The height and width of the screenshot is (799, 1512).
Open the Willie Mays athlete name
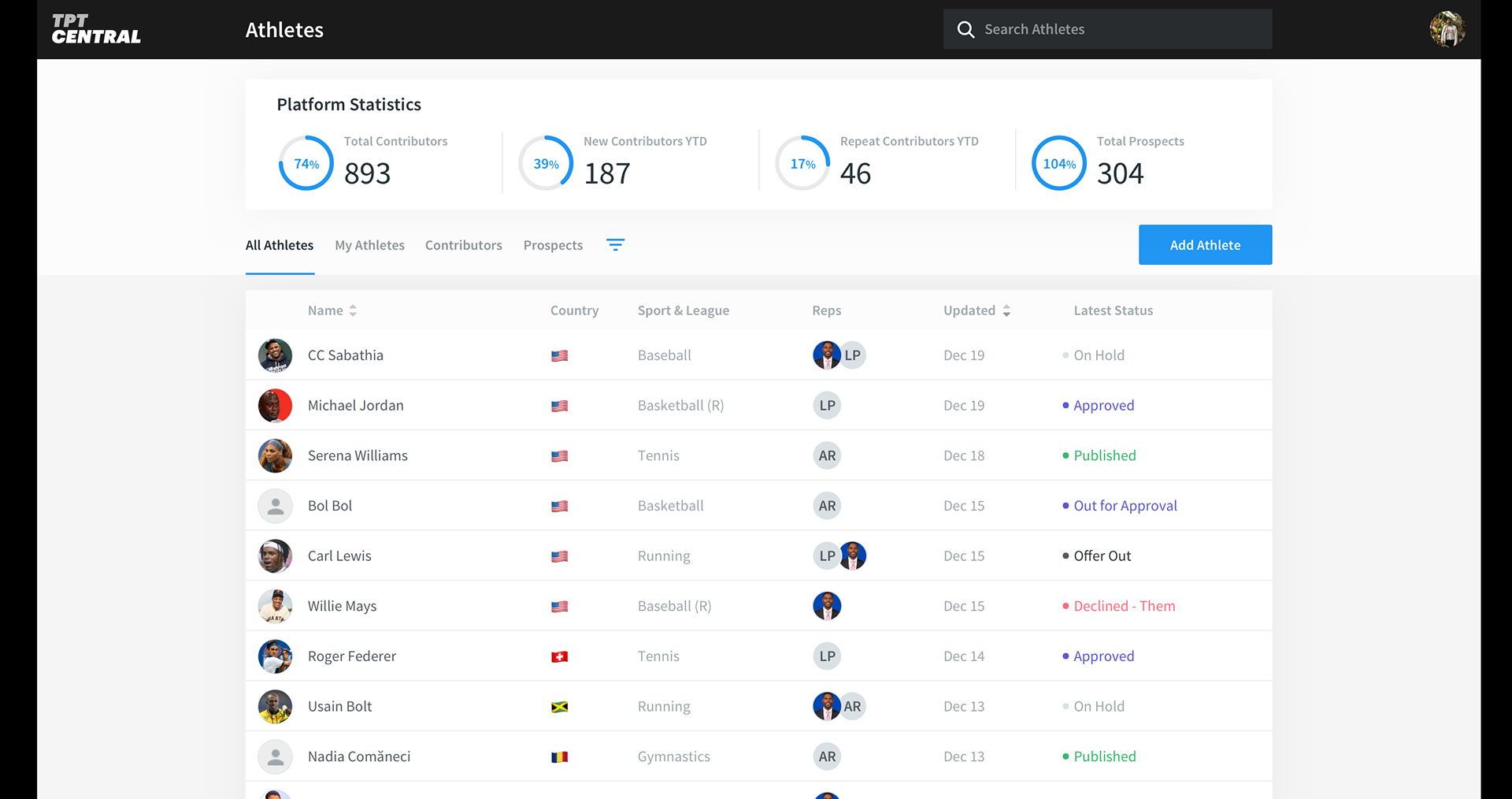[342, 606]
